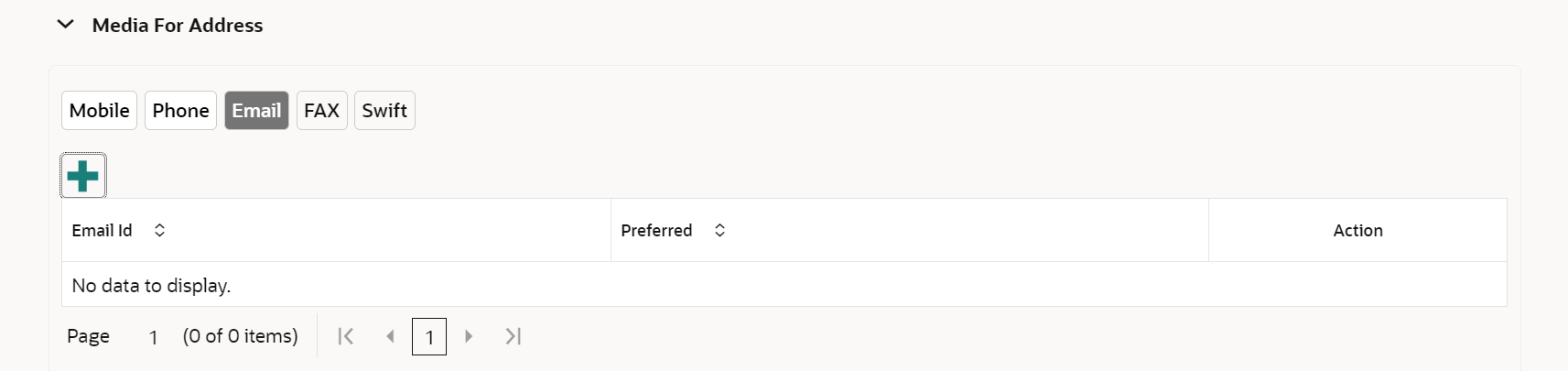Screen dimensions: 1568x371
Task: Click the page number input box
Action: 429,337
